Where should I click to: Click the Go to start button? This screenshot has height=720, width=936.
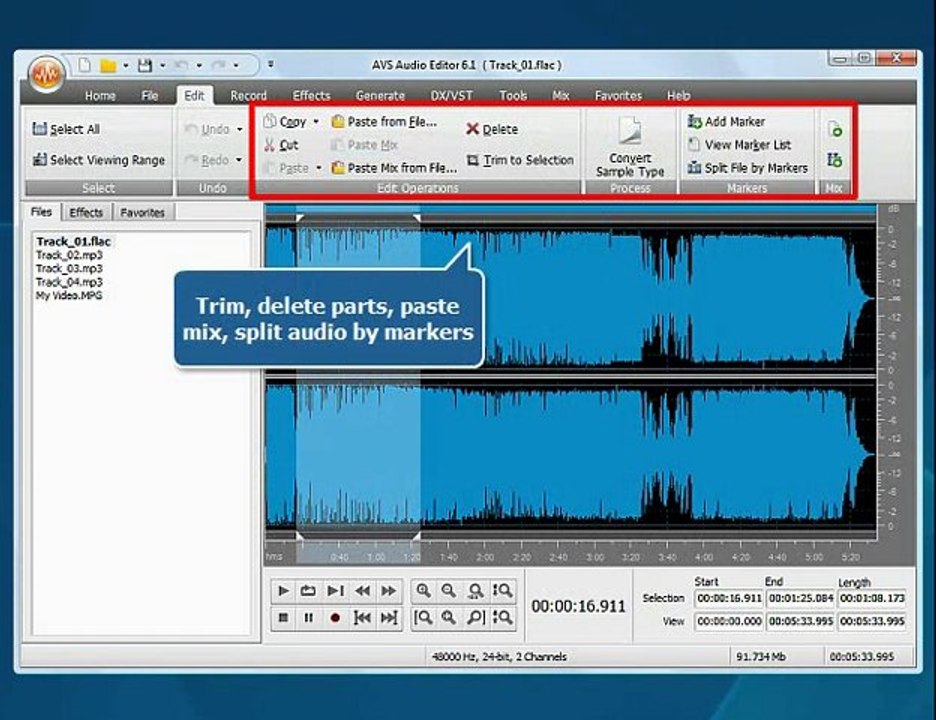coord(362,617)
